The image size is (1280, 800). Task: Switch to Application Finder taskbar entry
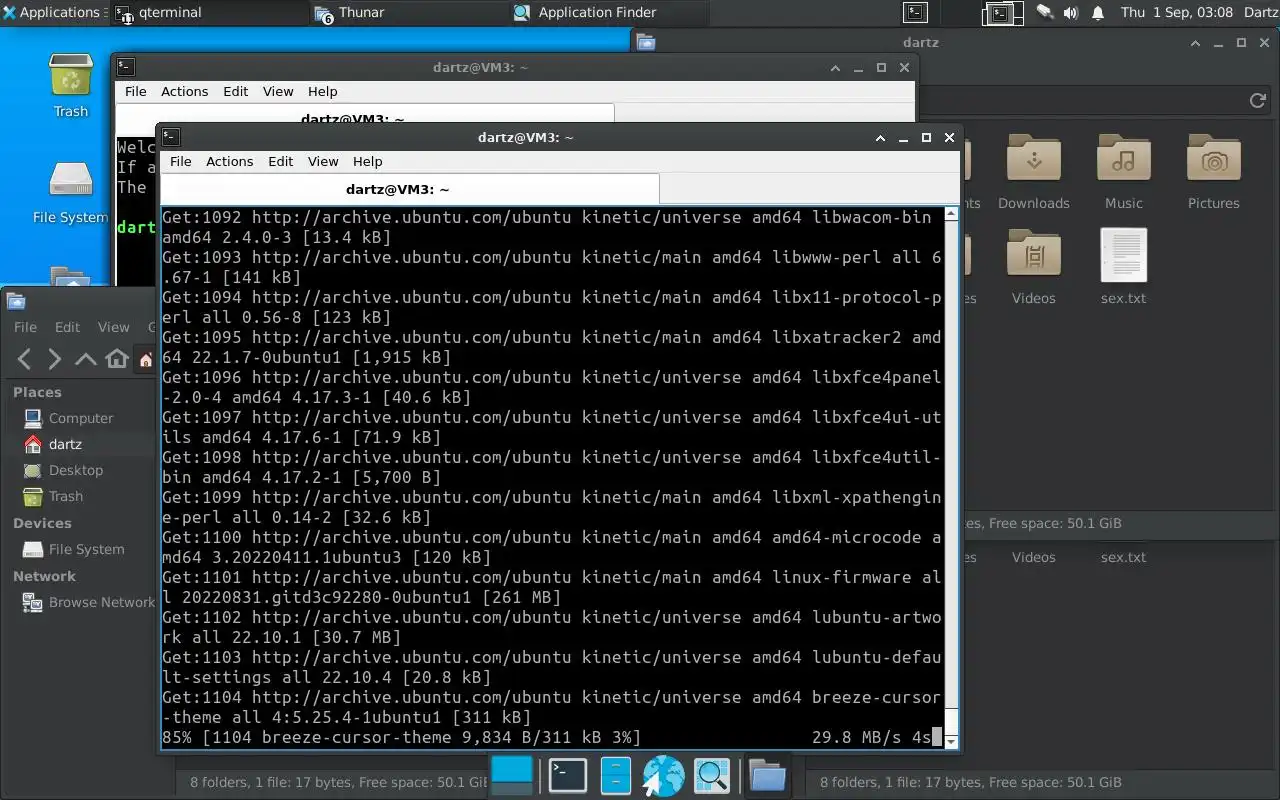tap(609, 13)
